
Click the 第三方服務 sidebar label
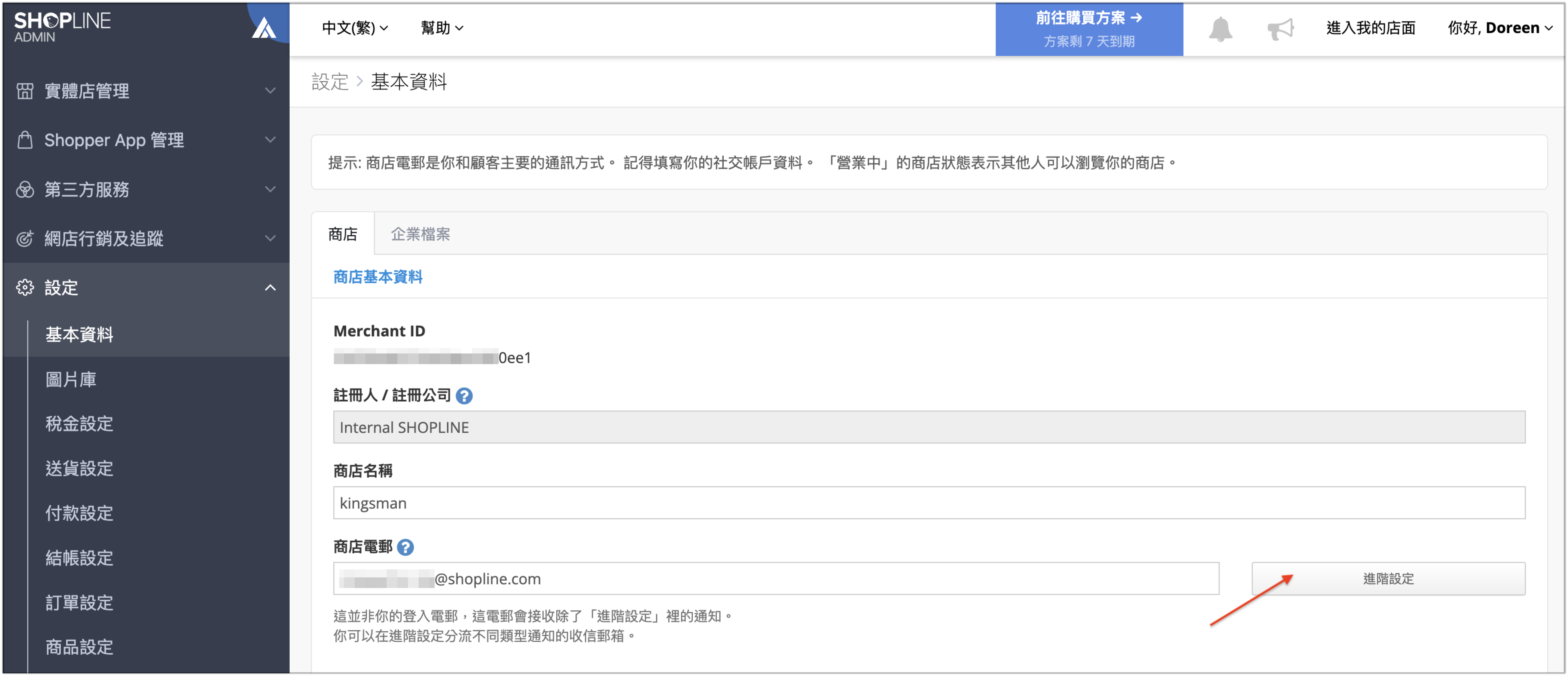click(86, 189)
